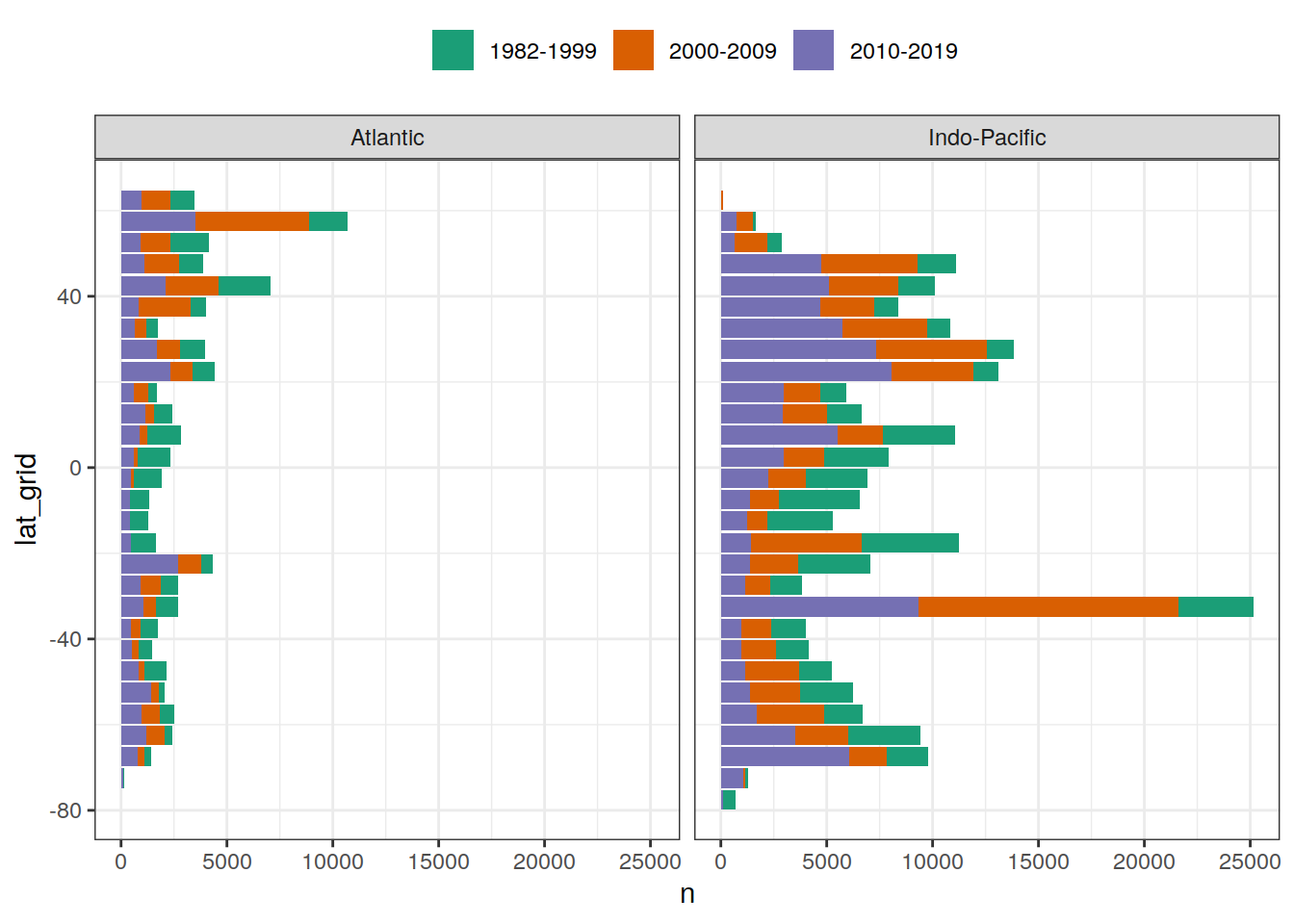Click the 10000 tick under the Atlantic panel
1294x924 pixels.
[332, 861]
